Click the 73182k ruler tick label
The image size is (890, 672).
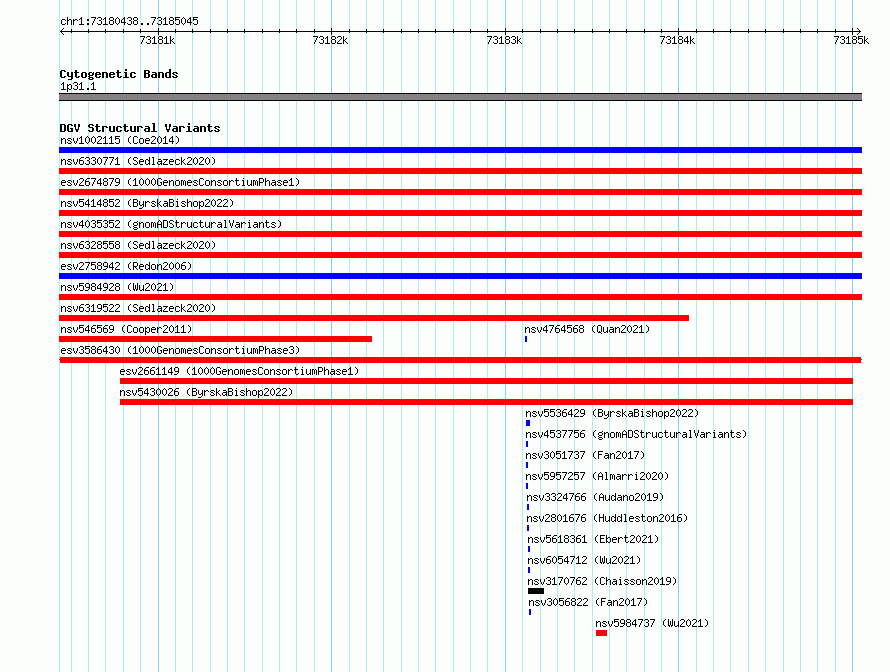click(x=330, y=40)
